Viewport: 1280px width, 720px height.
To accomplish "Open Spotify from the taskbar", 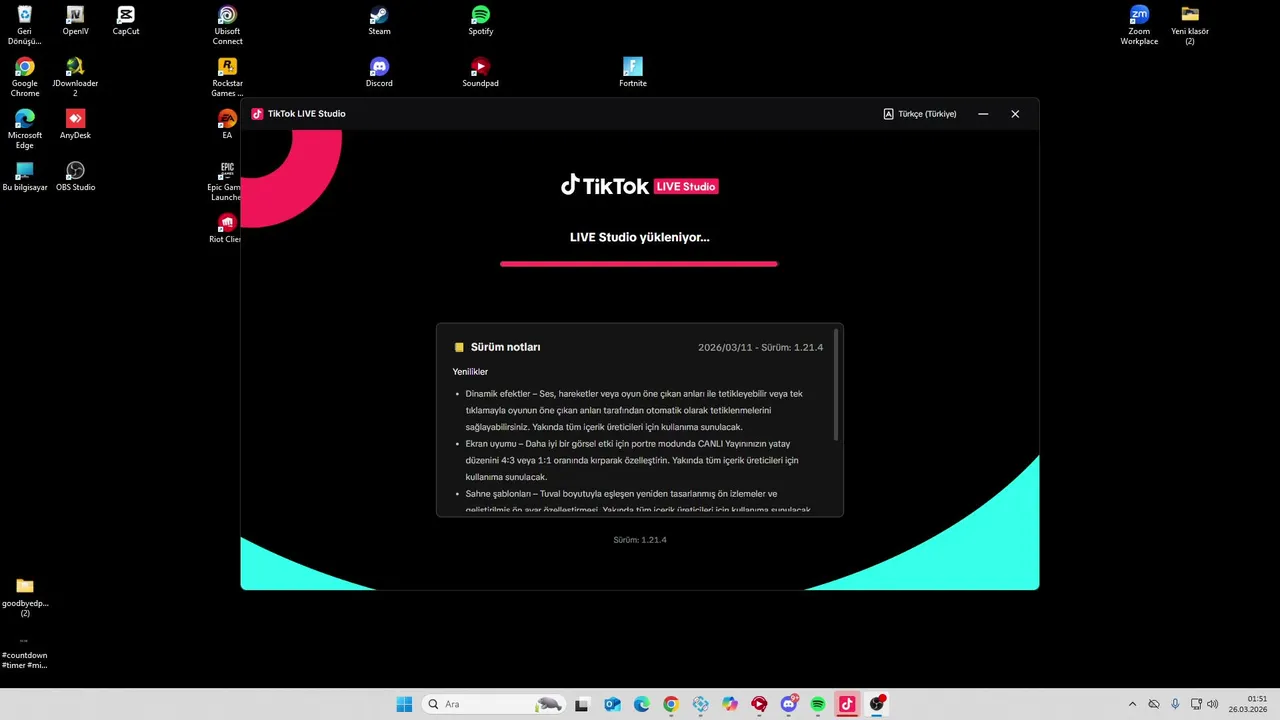I will 818,704.
